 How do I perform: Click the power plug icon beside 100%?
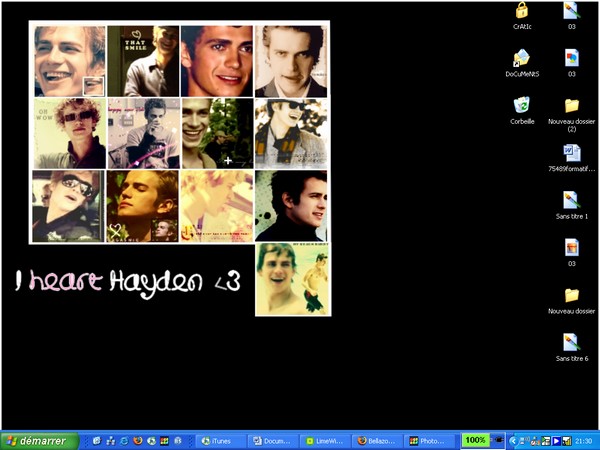499,440
